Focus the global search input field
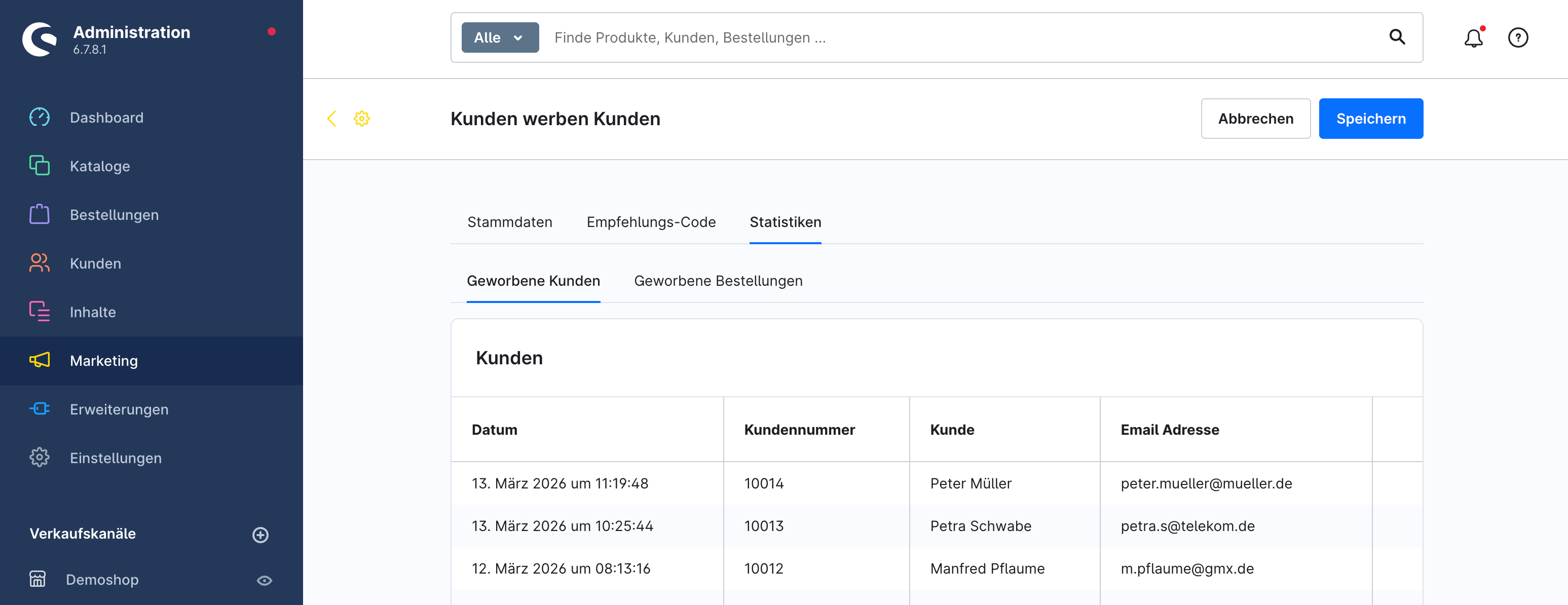Image resolution: width=1568 pixels, height=605 pixels. click(962, 37)
